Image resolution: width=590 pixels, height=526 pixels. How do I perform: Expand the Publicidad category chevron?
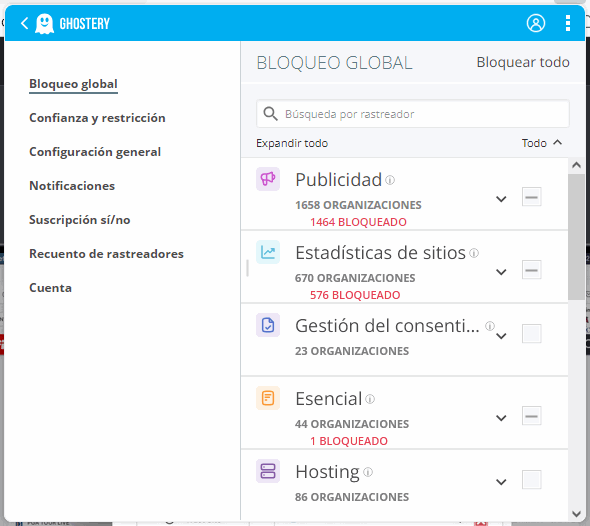click(501, 199)
